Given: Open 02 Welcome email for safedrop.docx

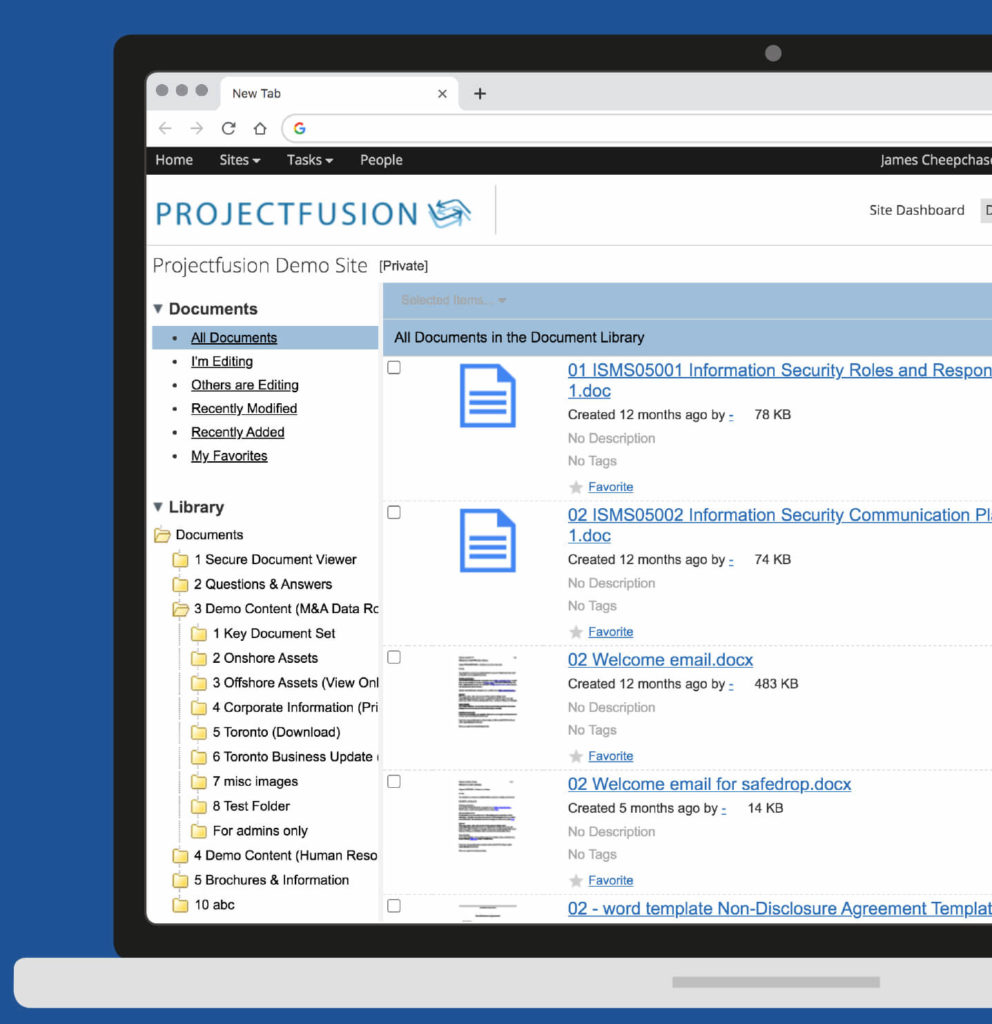Looking at the screenshot, I should [x=709, y=784].
